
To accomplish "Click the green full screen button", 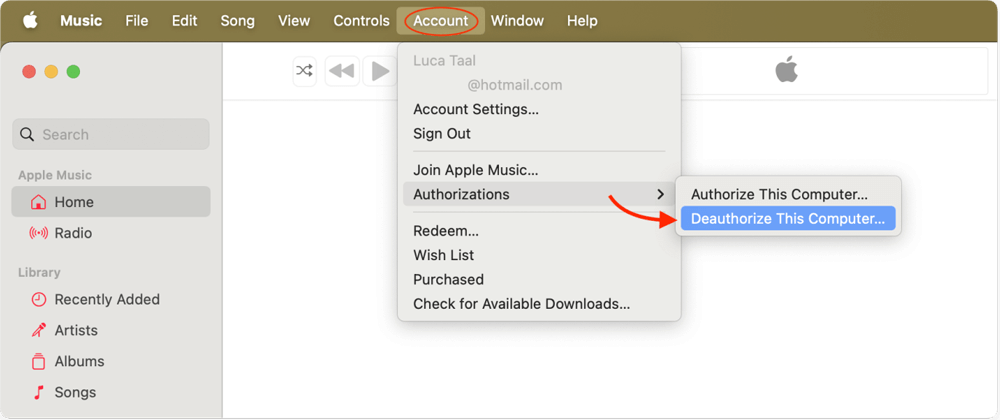I will (x=73, y=71).
